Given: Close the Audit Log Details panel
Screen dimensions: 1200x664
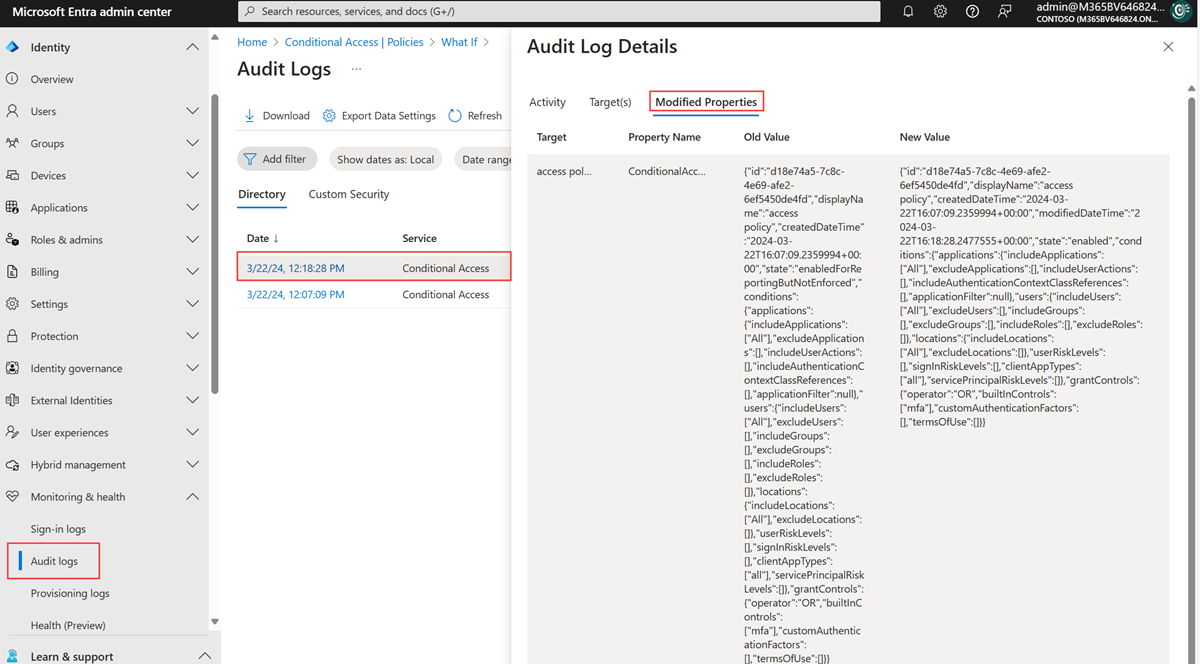Looking at the screenshot, I should coord(1168,47).
